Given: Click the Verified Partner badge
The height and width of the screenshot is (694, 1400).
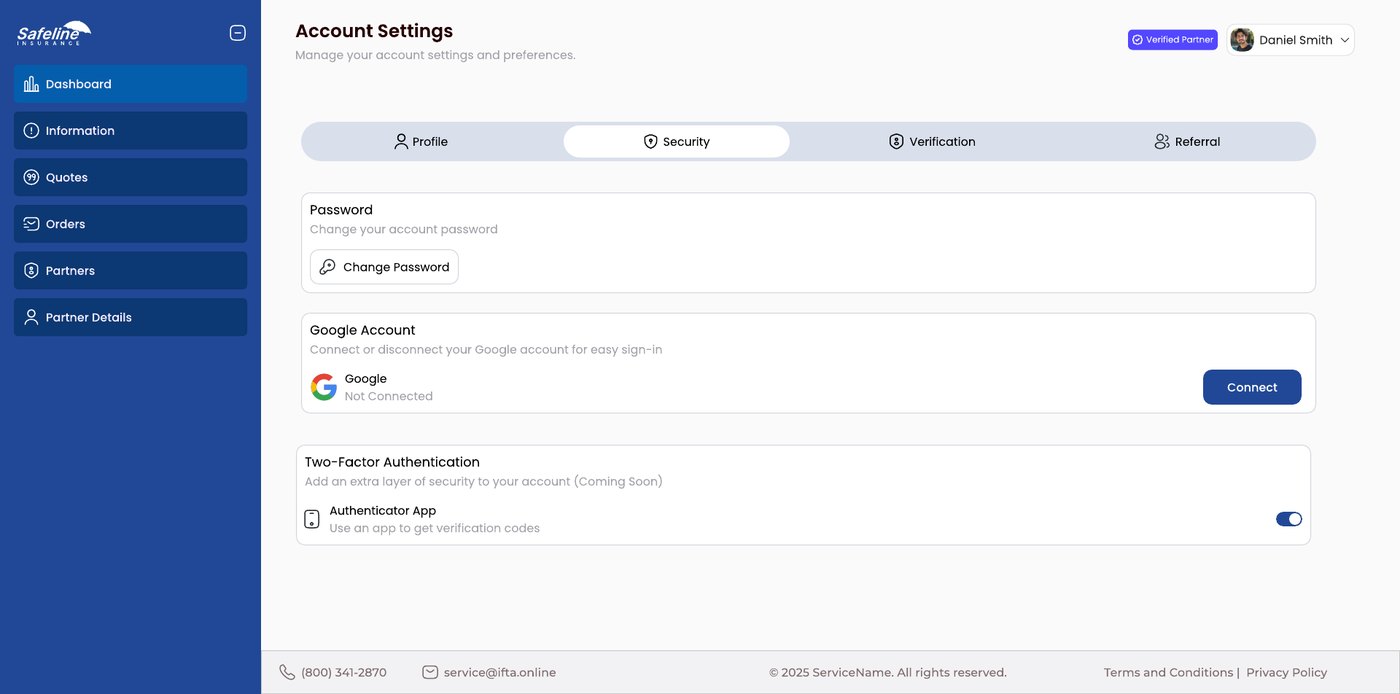Looking at the screenshot, I should click(x=1172, y=40).
